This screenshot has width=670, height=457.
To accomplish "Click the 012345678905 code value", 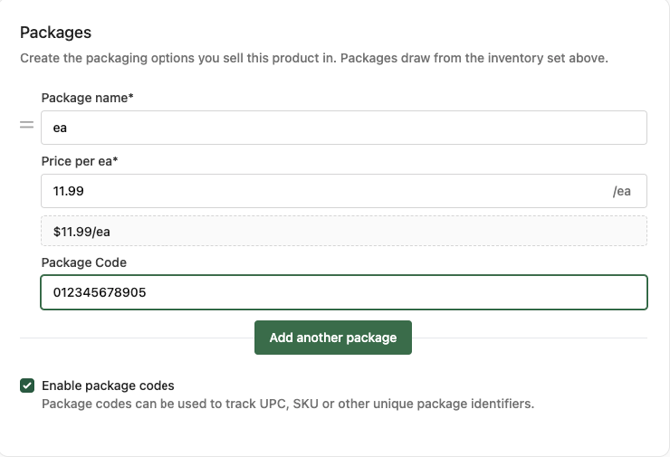I will (x=101, y=293).
